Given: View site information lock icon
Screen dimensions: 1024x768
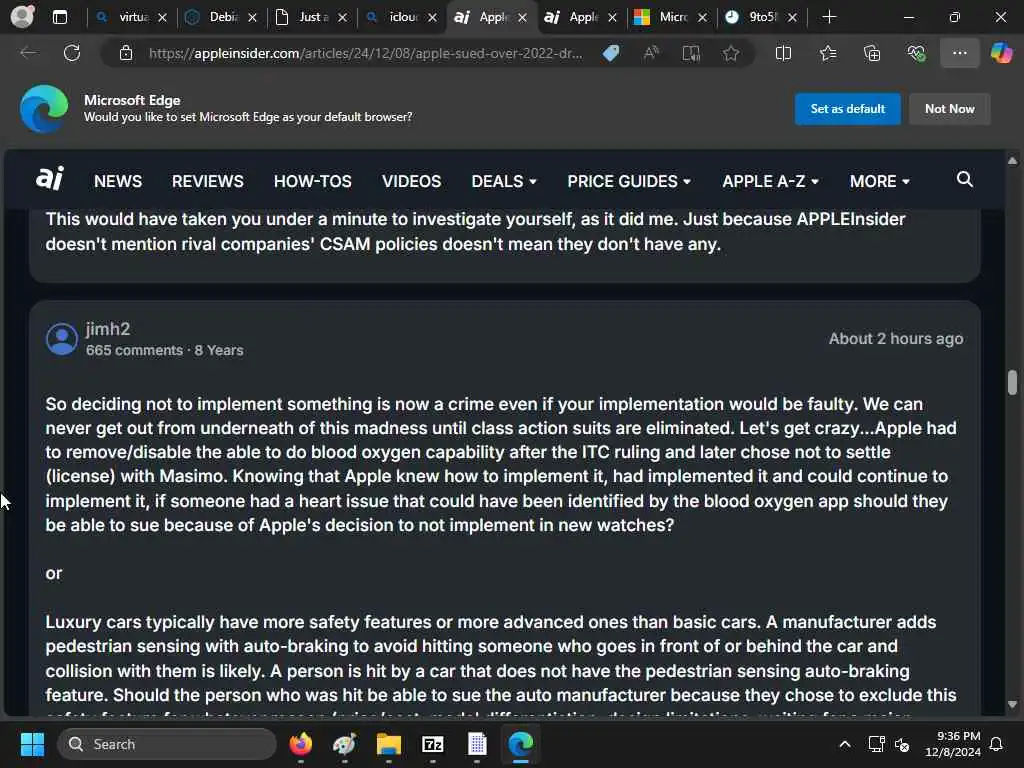Looking at the screenshot, I should (125, 53).
